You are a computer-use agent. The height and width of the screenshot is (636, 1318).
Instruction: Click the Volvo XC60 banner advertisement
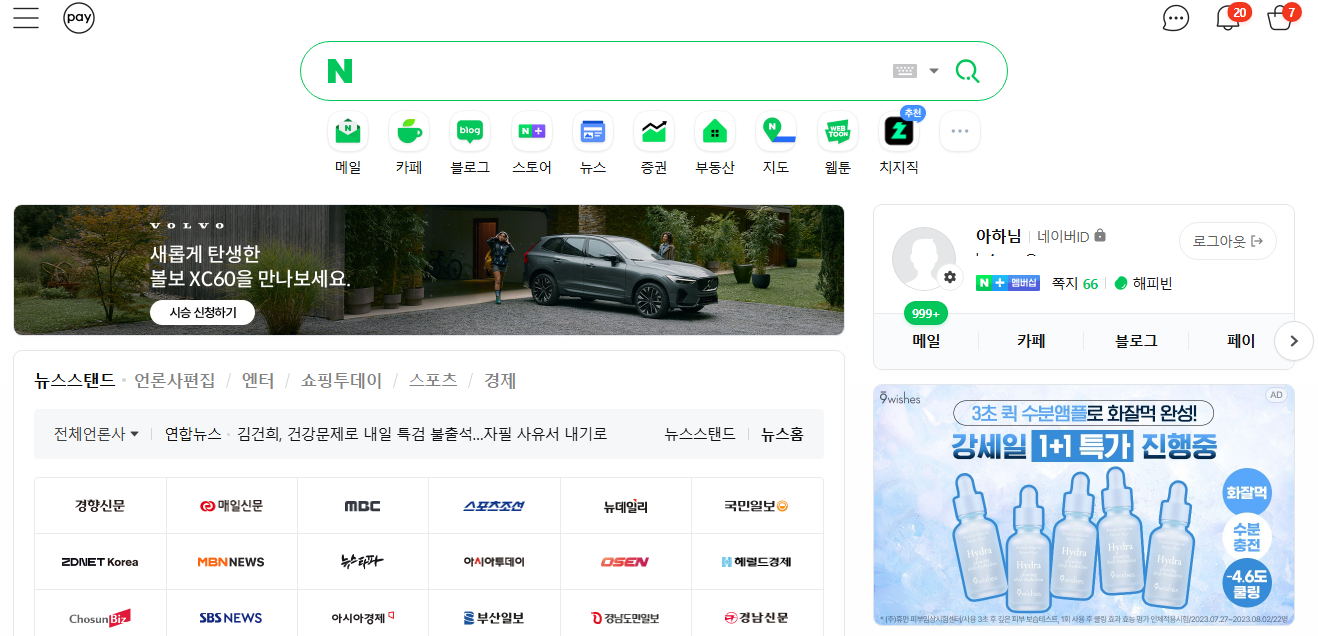tap(429, 270)
